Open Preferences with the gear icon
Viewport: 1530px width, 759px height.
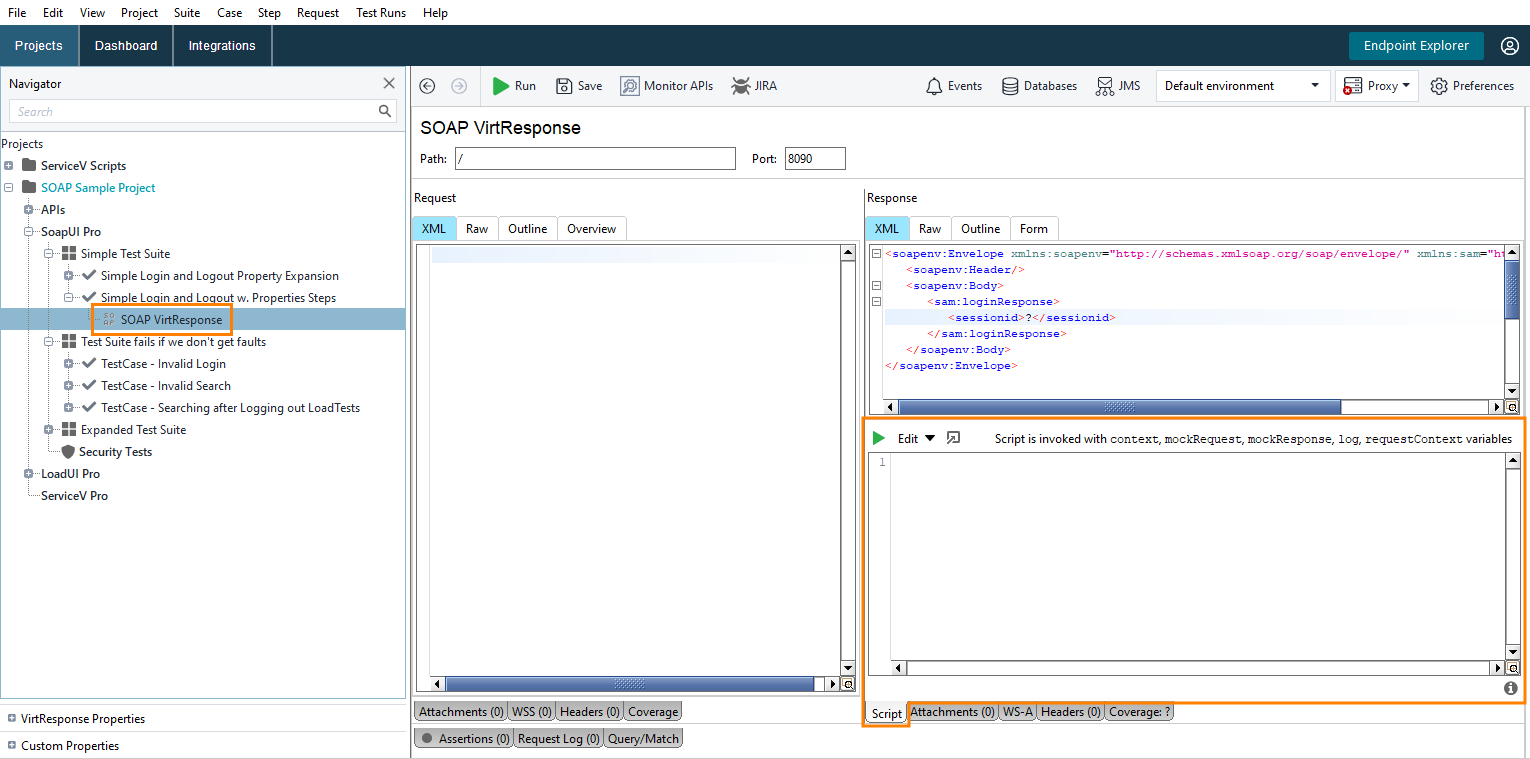tap(1472, 86)
